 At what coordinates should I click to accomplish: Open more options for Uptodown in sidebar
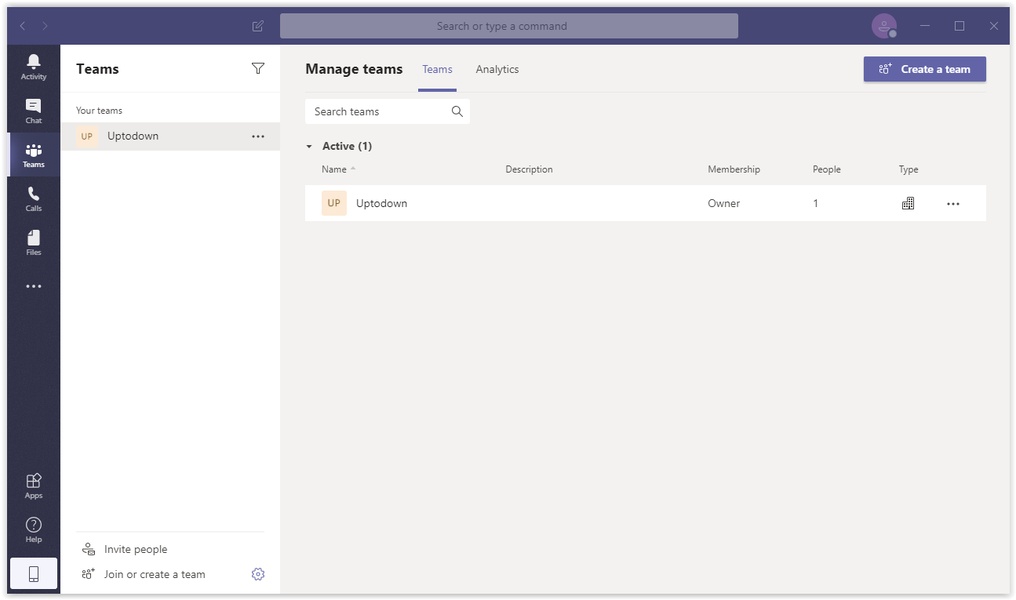[258, 136]
